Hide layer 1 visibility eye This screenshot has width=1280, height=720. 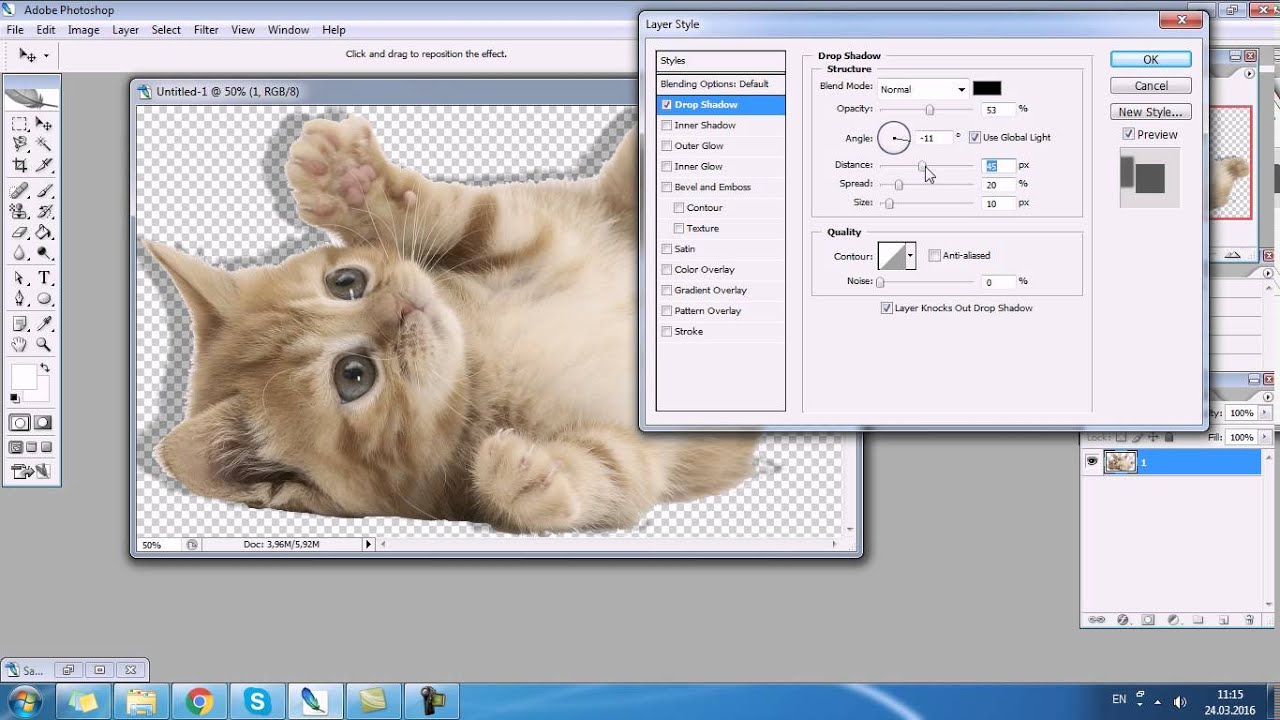[x=1093, y=461]
